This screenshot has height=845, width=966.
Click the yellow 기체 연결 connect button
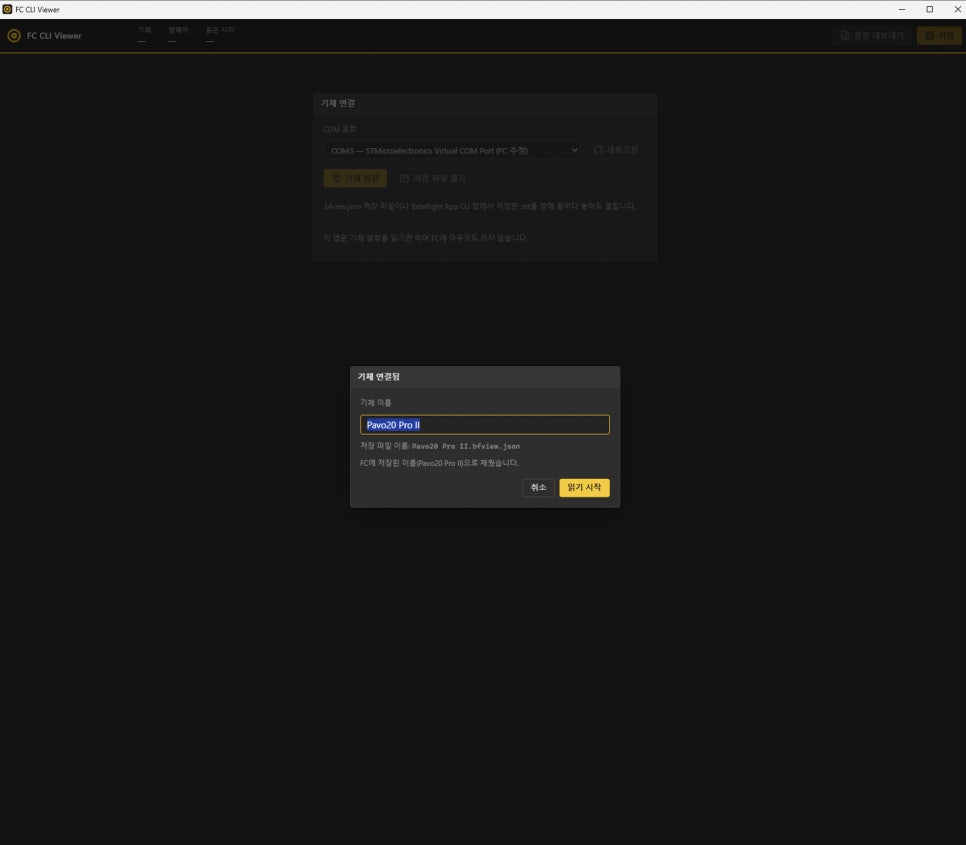tap(355, 178)
